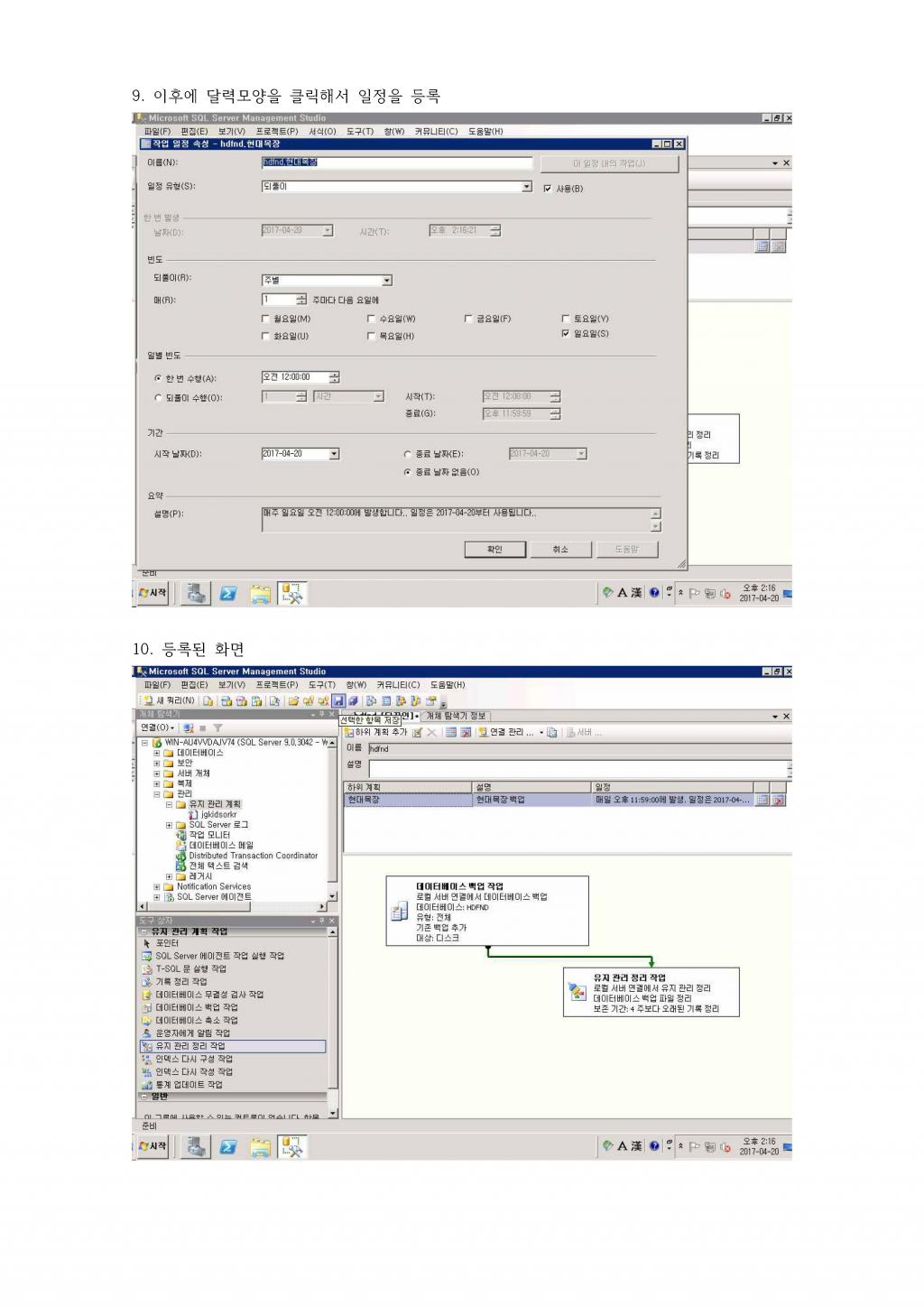
Task: Select 종료 날짜(E) radio button
Action: [408, 454]
